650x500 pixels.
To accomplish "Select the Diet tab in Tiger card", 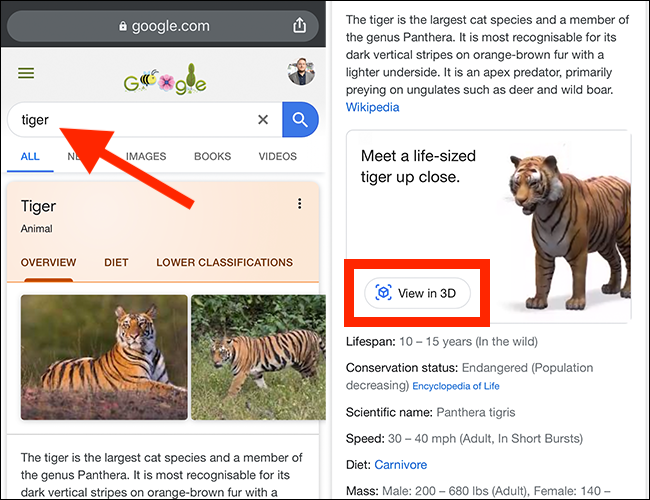I will point(116,263).
